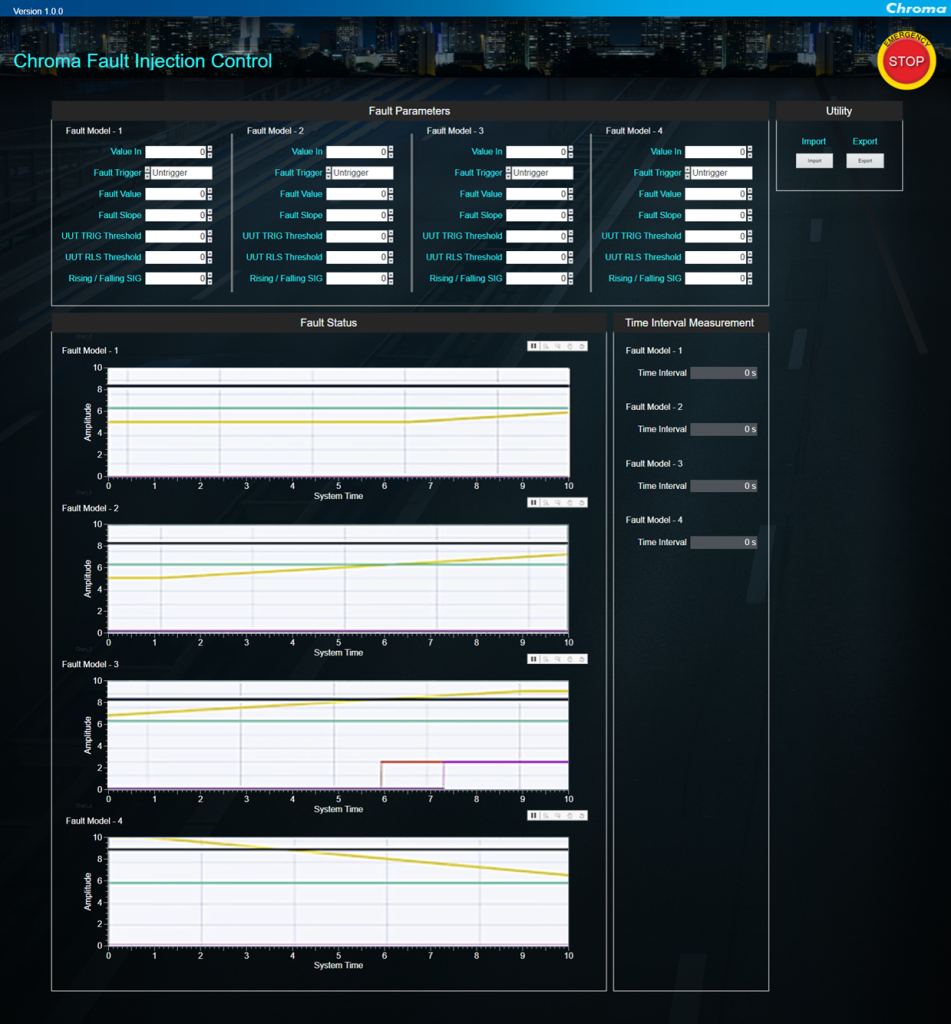Click the Import button in Utility
951x1024 pixels.
click(x=814, y=161)
